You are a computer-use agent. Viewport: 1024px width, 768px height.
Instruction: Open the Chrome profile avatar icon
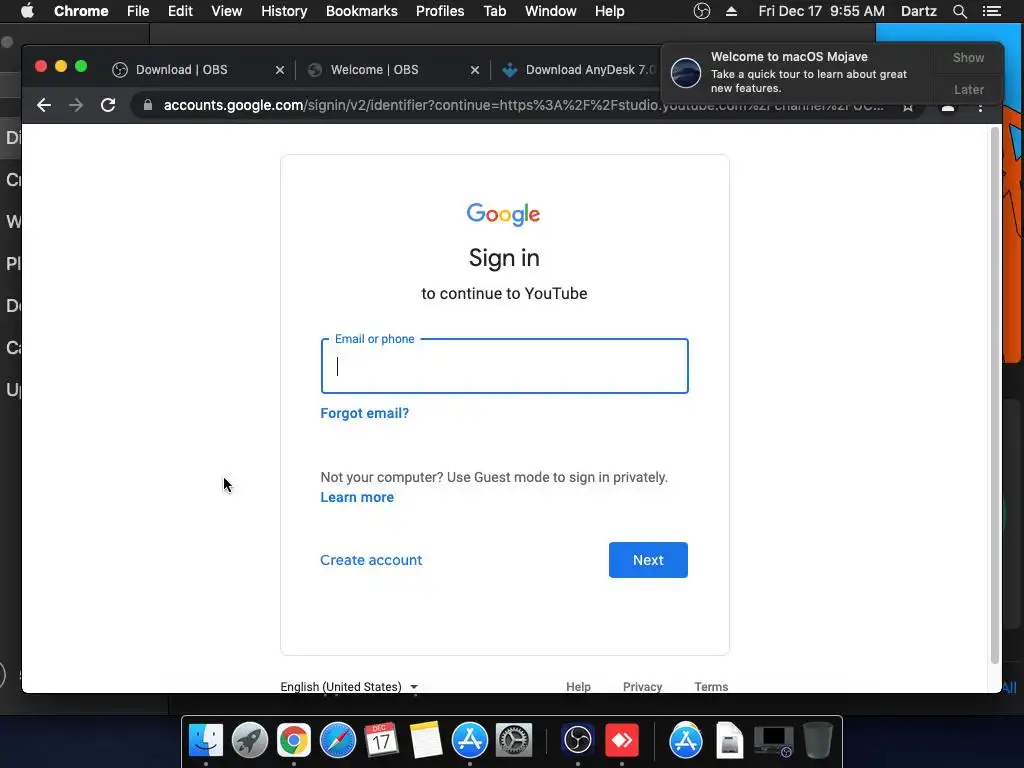948,108
